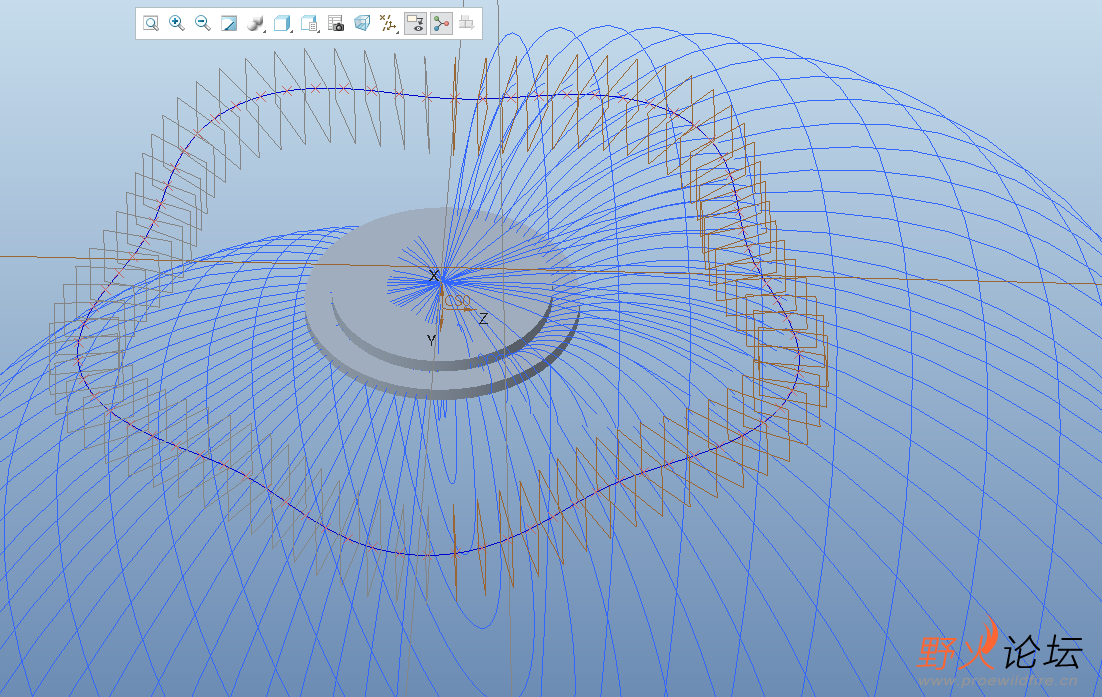Open the cube-with-list view dropdown
Viewport: 1102px width, 697px height.
(x=309, y=23)
